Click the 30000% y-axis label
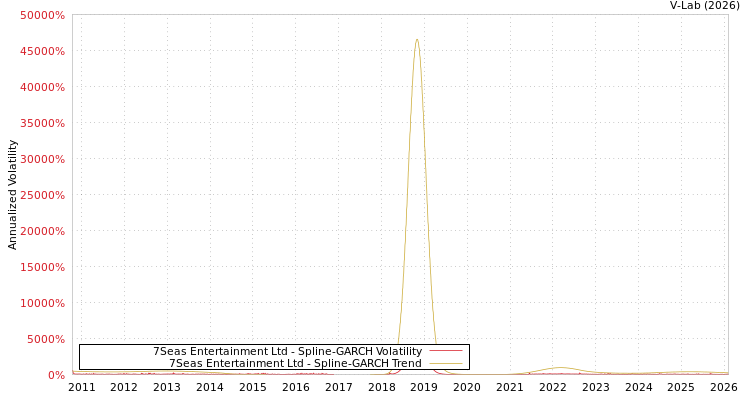Screen dimensions: 750x400 coord(42,159)
